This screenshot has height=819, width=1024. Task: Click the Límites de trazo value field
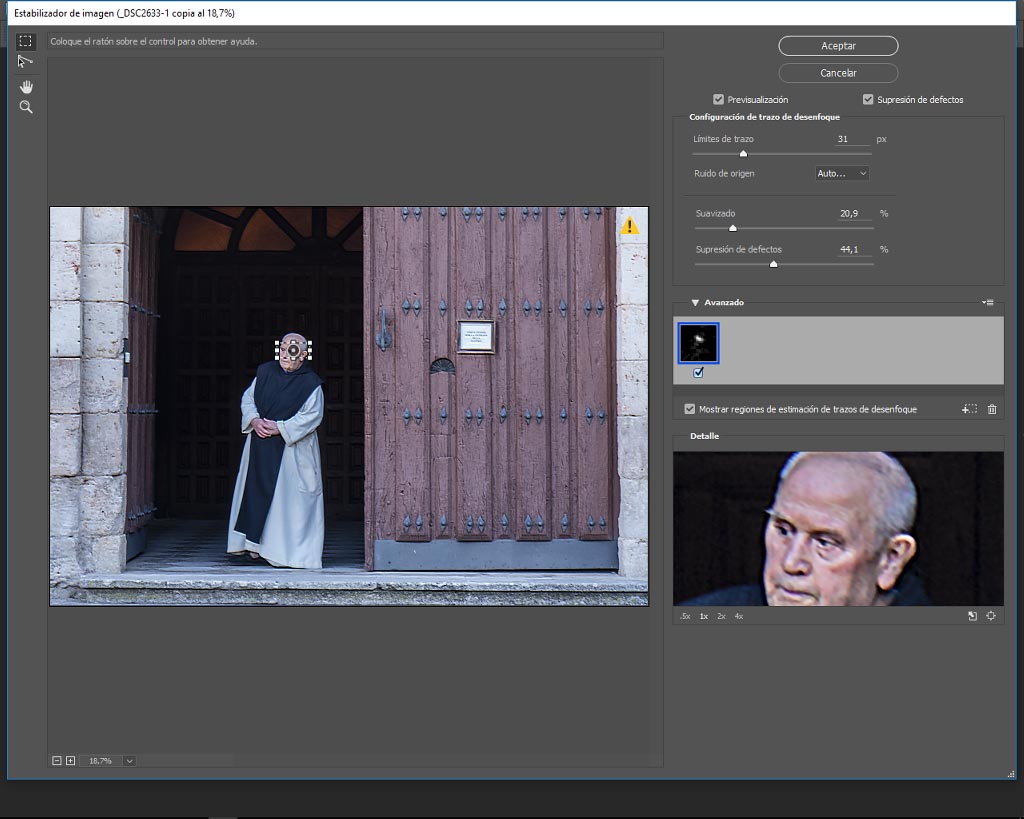pyautogui.click(x=852, y=139)
